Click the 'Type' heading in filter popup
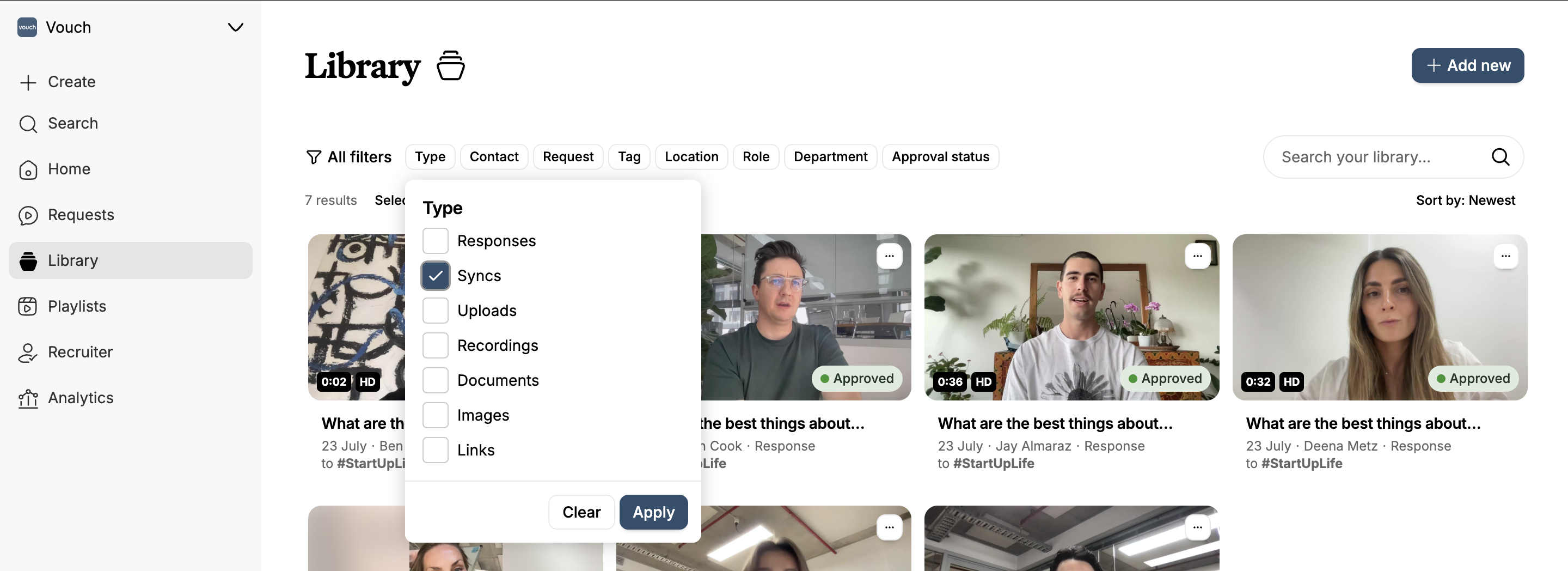 pyautogui.click(x=443, y=209)
